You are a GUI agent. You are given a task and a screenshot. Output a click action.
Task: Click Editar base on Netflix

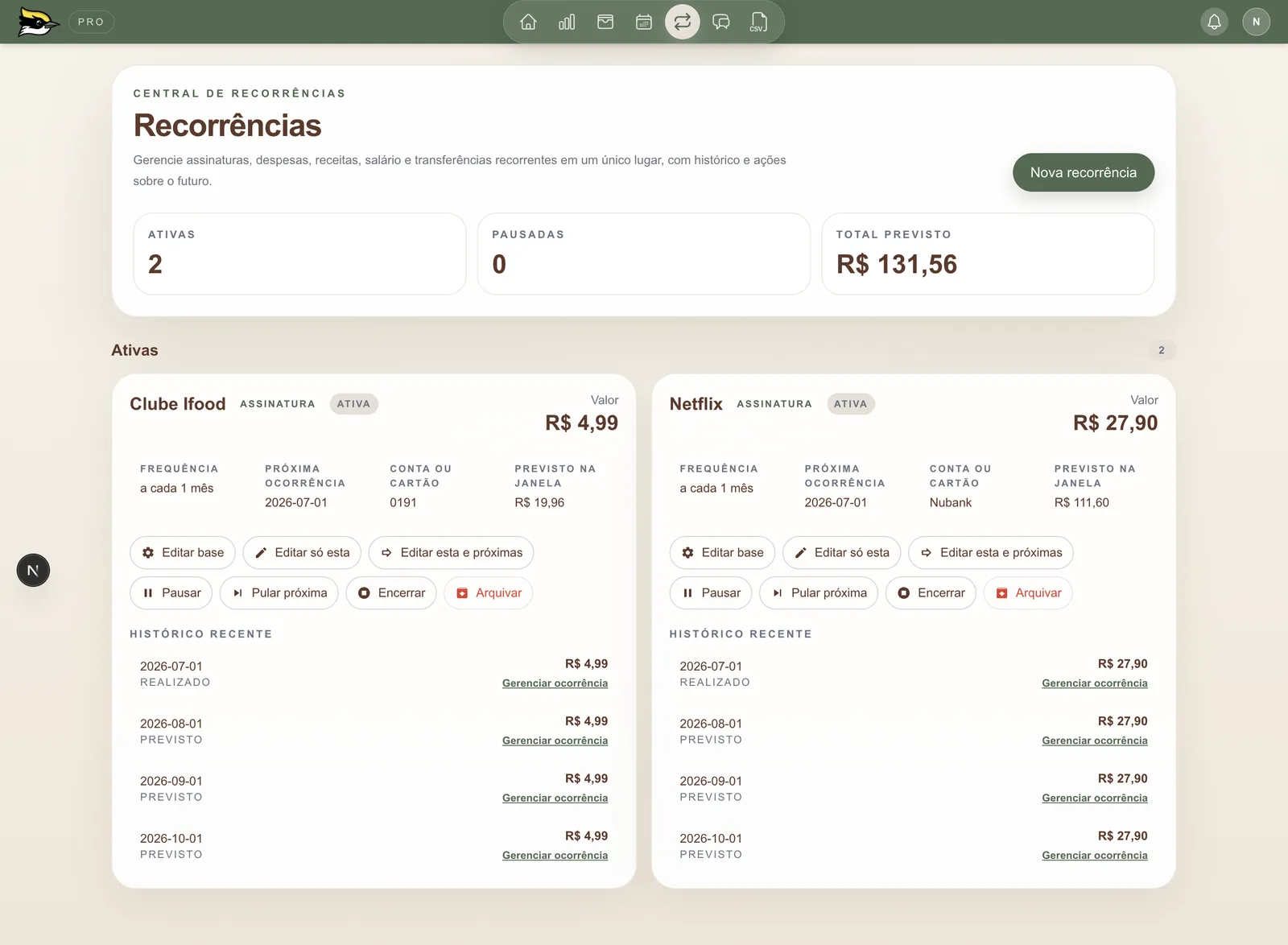(722, 553)
